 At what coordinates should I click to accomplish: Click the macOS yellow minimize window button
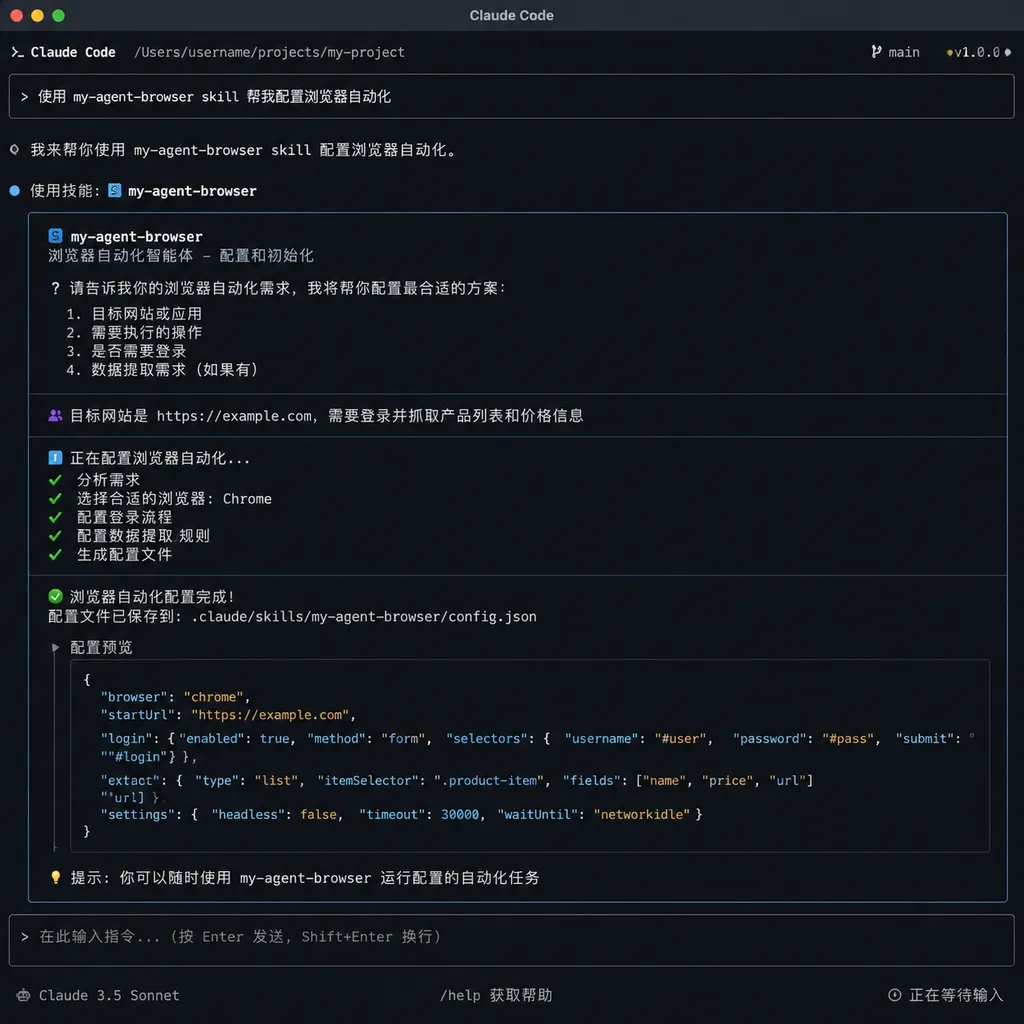pos(37,16)
